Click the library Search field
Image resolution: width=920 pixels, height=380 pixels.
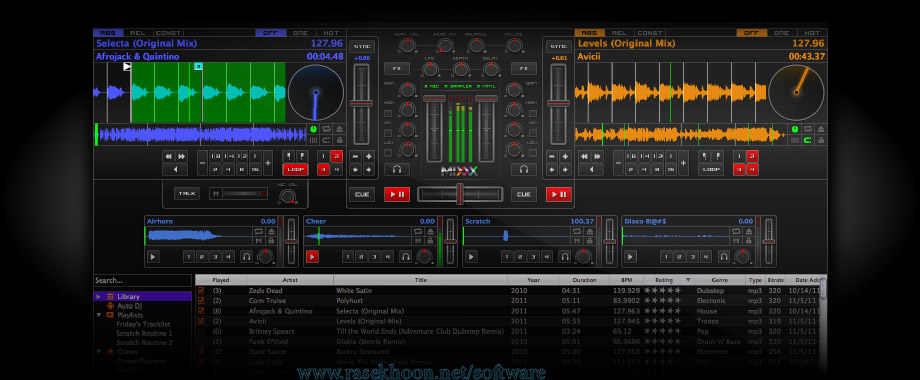[143, 280]
